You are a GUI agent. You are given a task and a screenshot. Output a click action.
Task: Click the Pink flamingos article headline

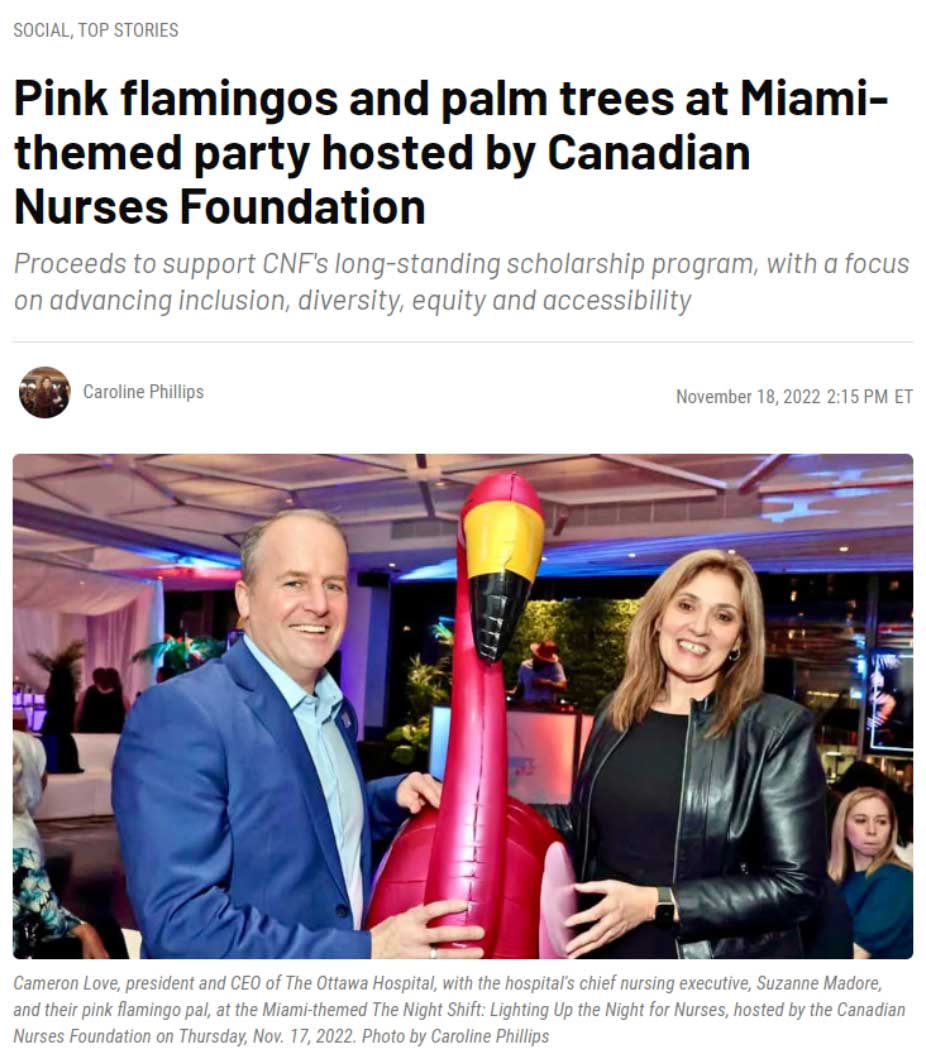click(x=450, y=153)
